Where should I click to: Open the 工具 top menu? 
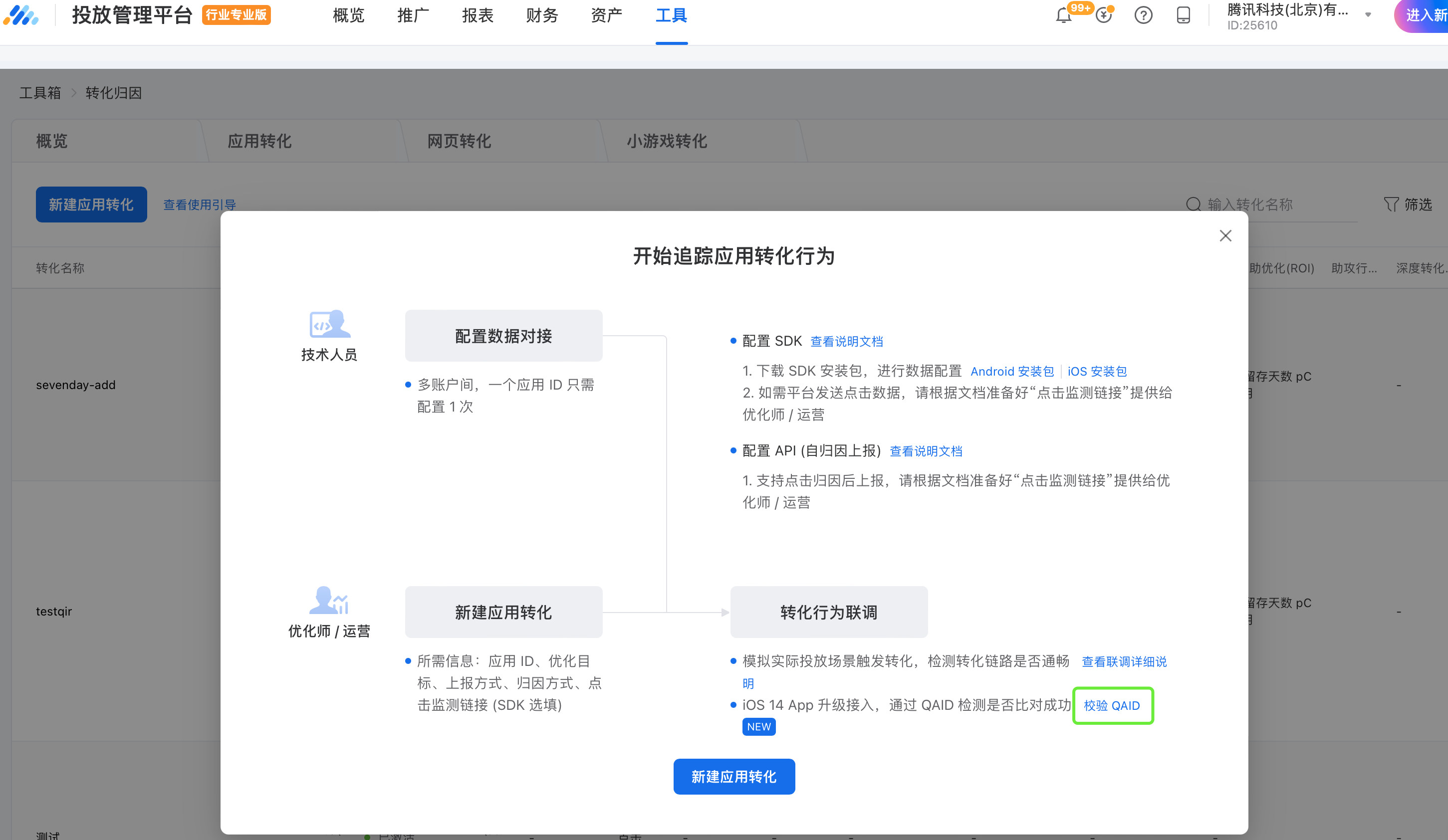click(x=671, y=15)
